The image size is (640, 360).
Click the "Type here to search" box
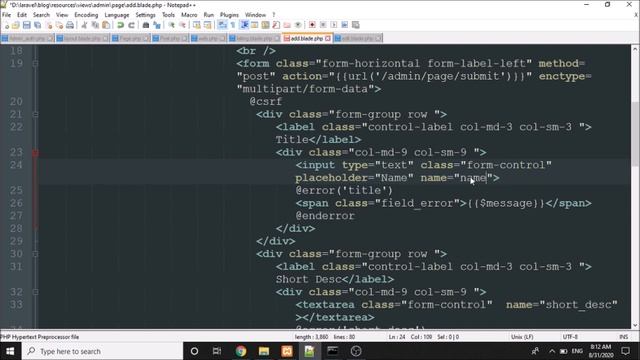(102, 351)
